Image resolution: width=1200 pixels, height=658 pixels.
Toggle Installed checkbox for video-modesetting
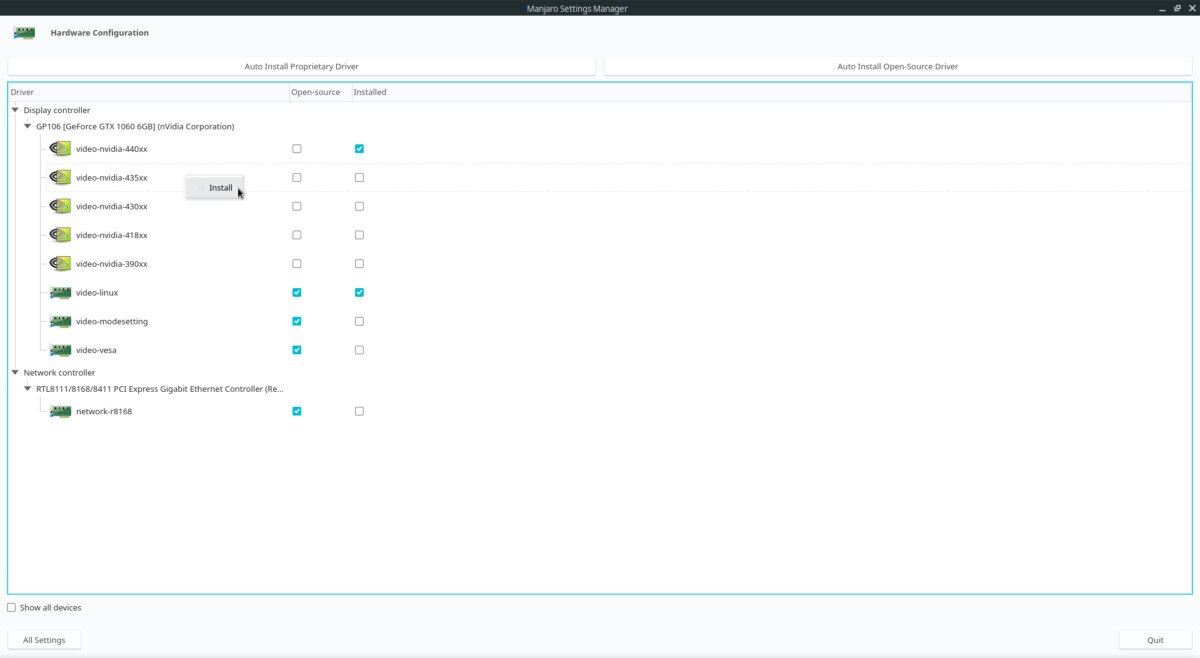point(359,322)
